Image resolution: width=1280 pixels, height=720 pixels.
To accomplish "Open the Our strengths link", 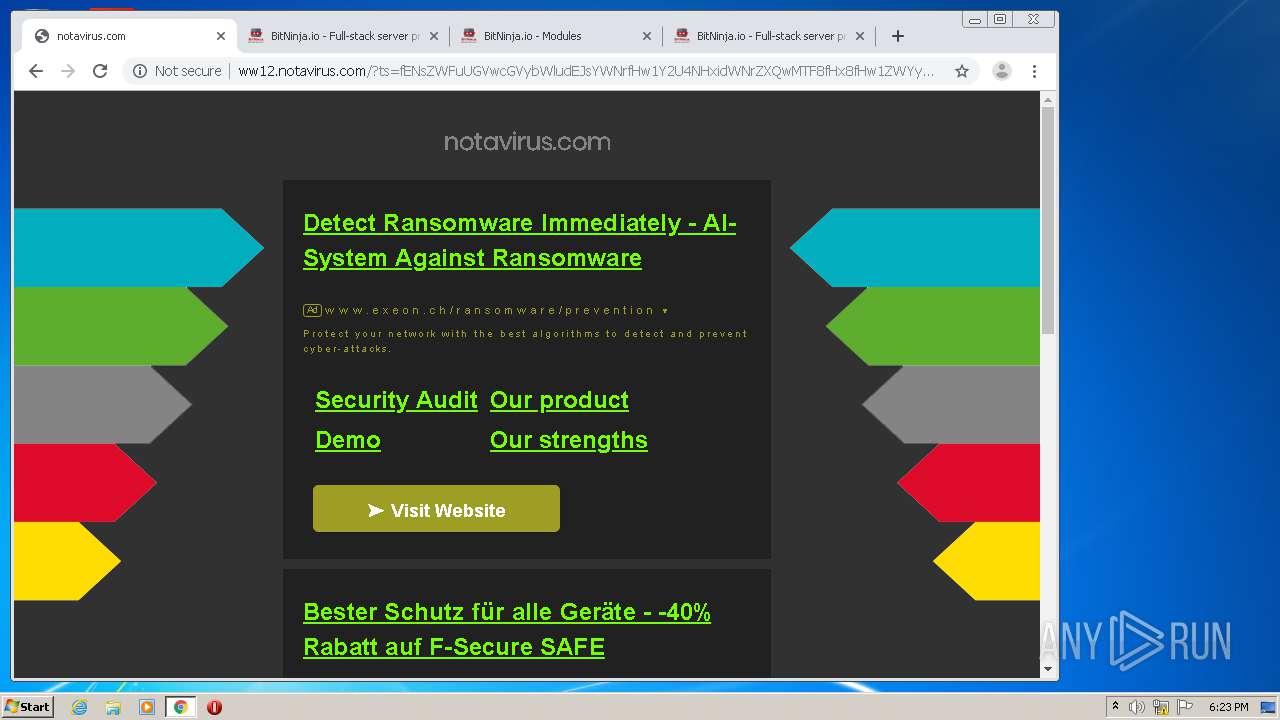I will pos(569,440).
